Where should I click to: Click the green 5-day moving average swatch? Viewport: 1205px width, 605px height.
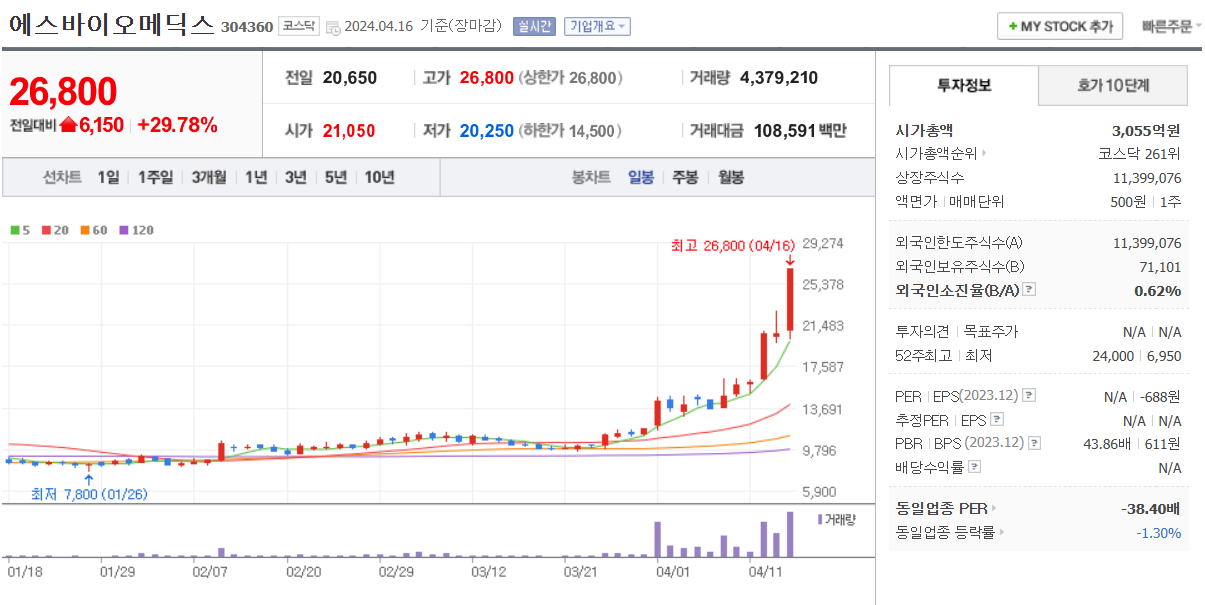point(13,230)
